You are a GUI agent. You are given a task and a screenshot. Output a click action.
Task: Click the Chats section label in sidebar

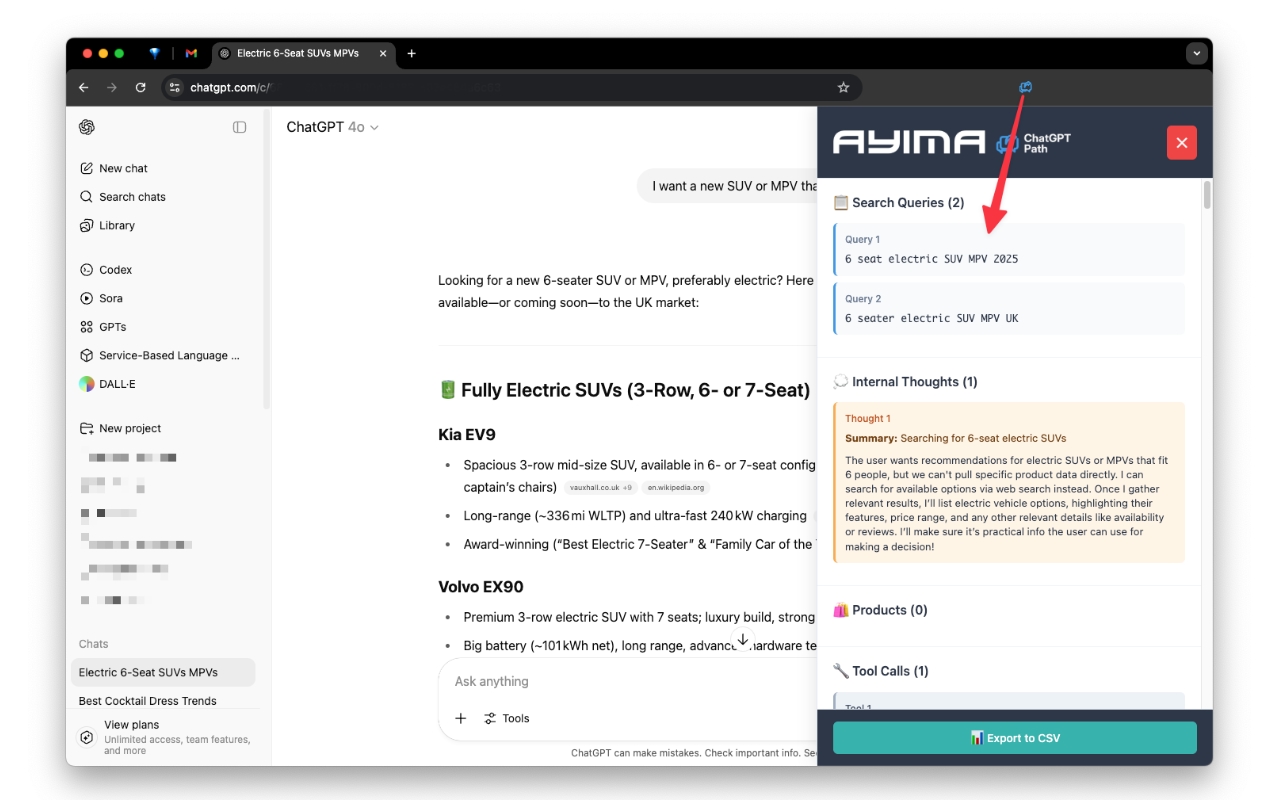tap(94, 644)
